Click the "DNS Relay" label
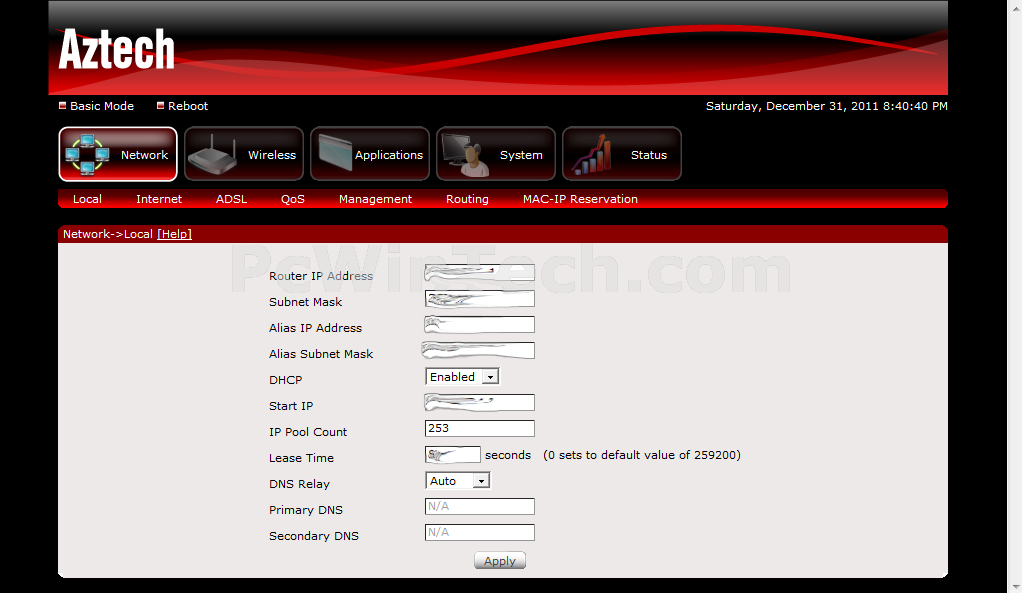The image size is (1022, 593). 299,484
